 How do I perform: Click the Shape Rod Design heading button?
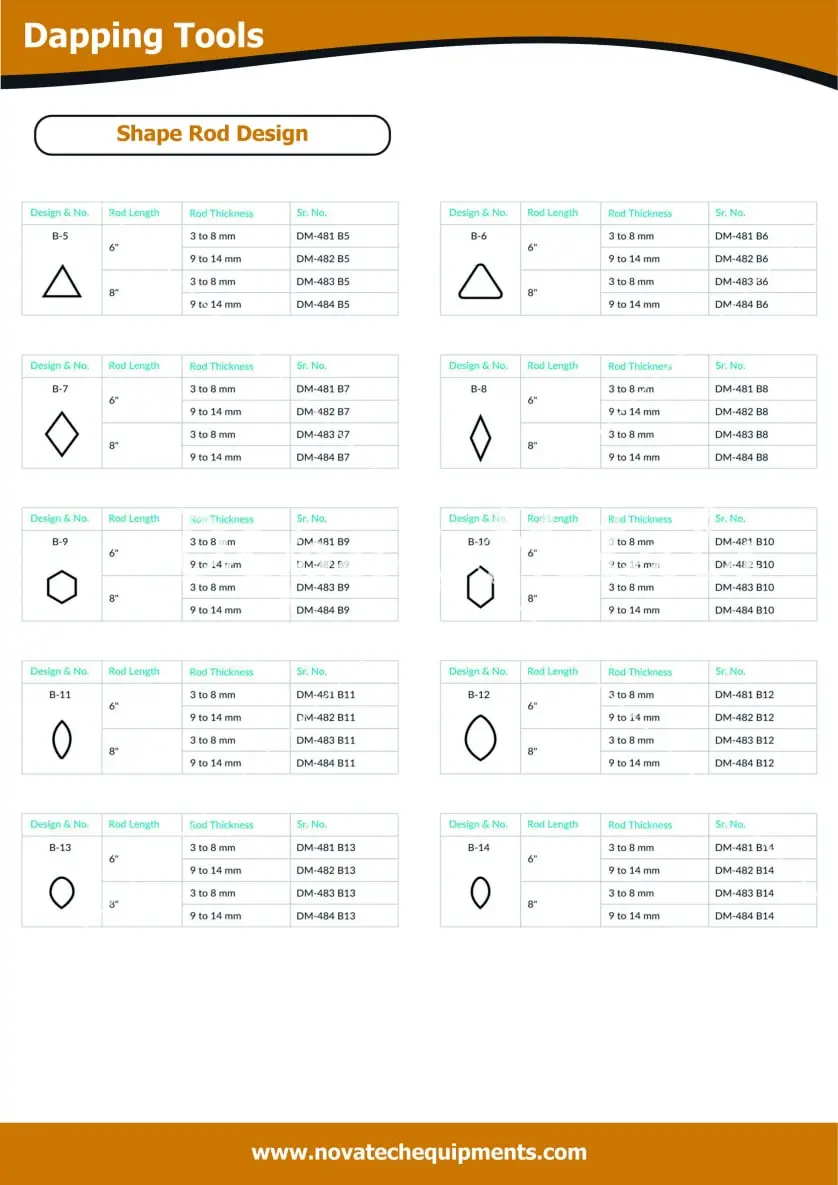click(x=212, y=134)
